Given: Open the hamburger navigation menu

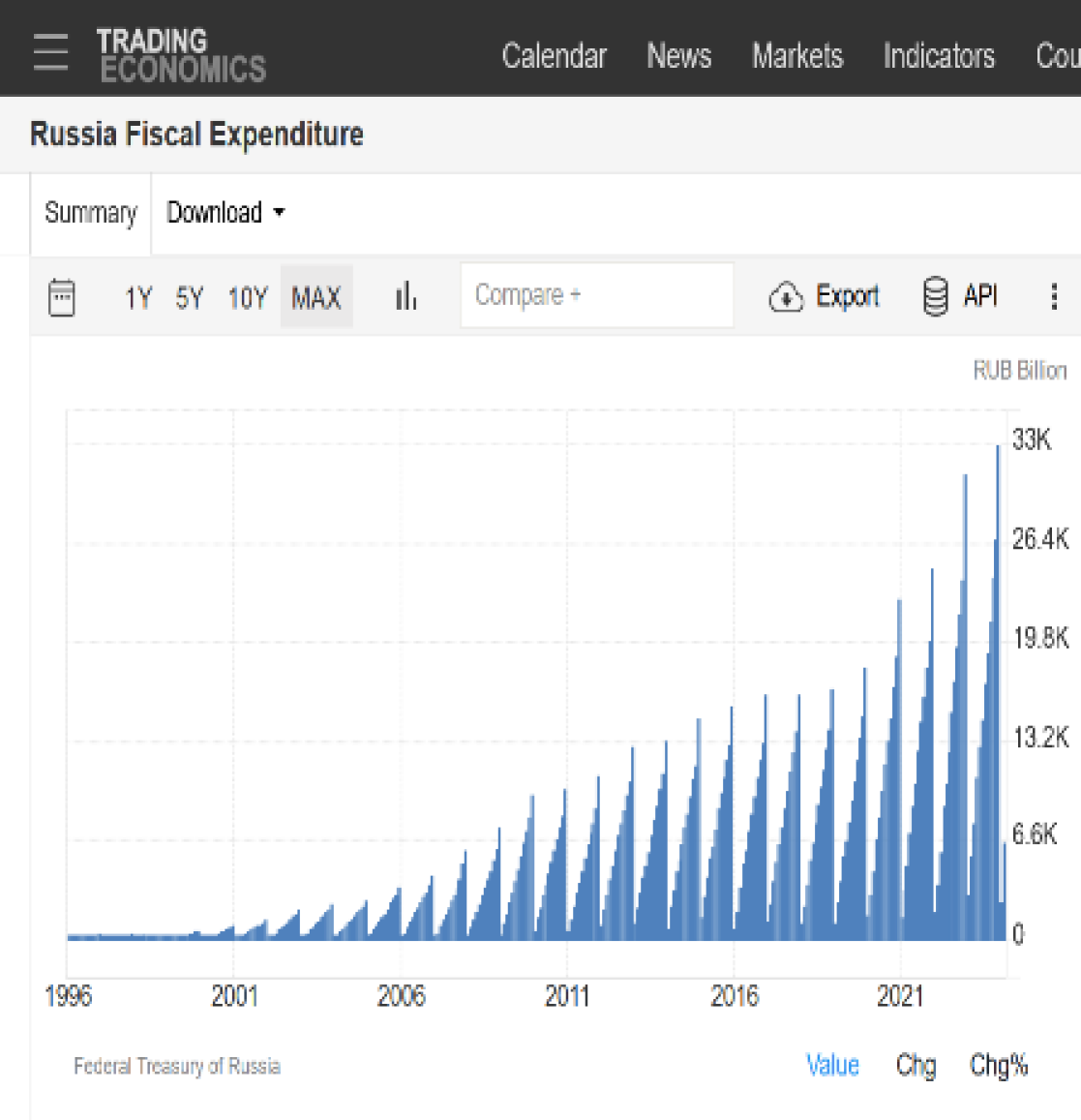Looking at the screenshot, I should (x=50, y=52).
